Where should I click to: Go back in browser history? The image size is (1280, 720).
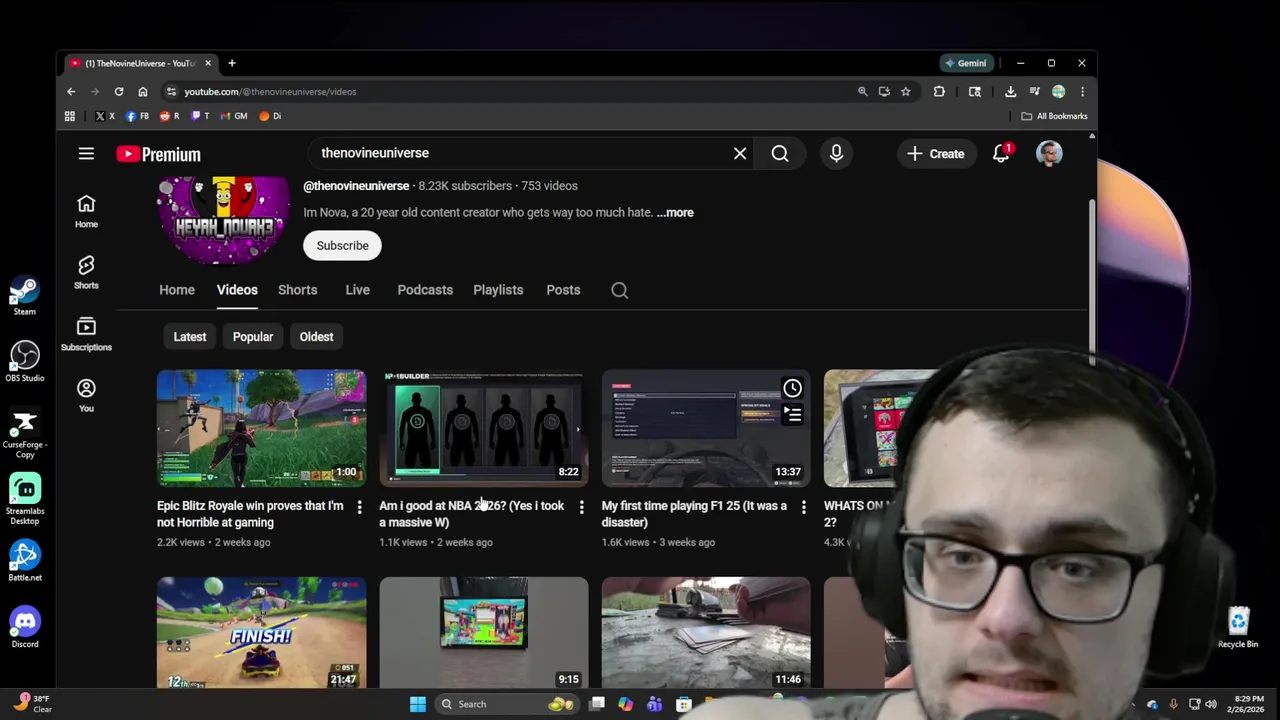coord(71,91)
